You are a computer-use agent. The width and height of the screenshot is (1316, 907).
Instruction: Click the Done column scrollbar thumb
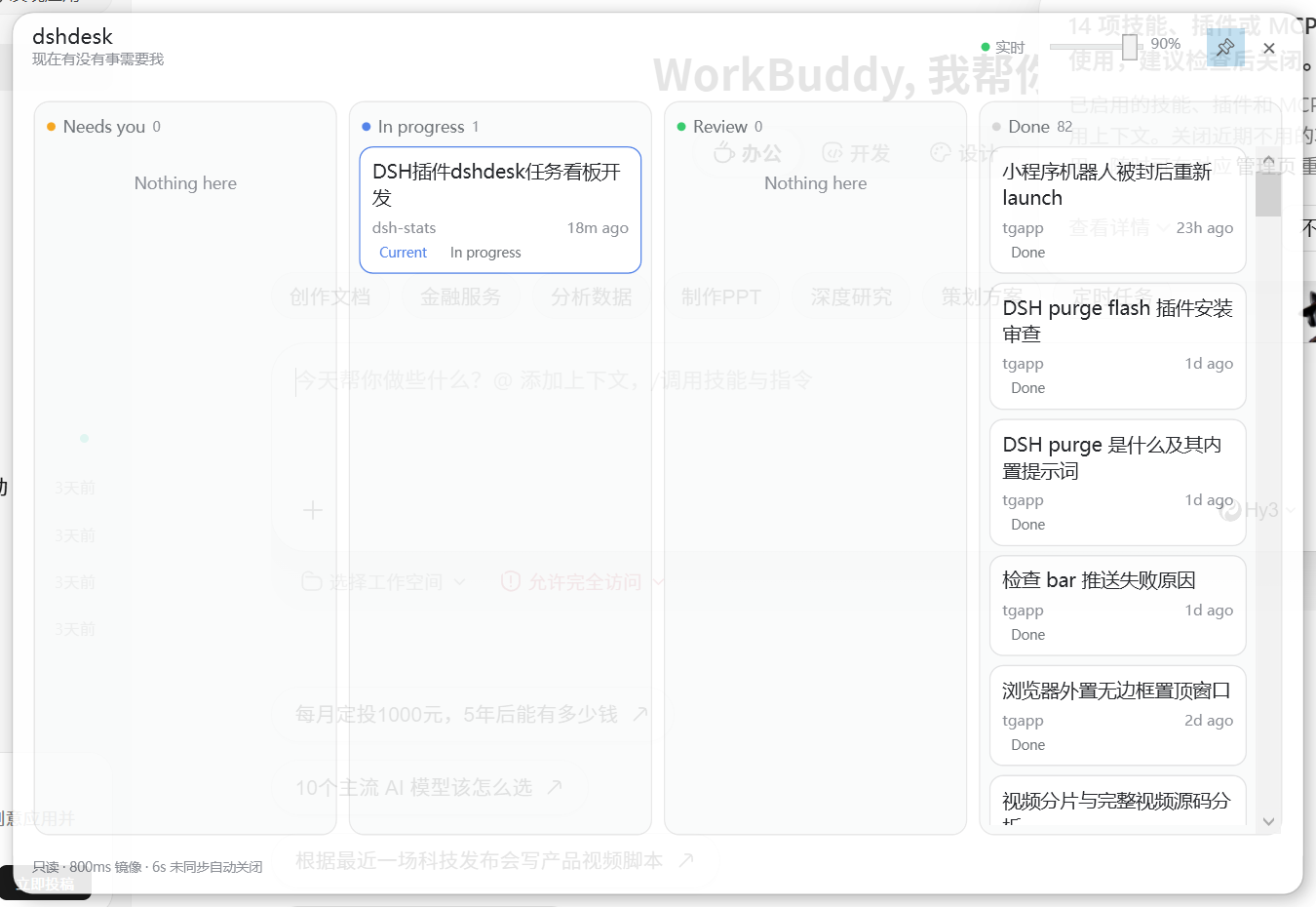tap(1268, 193)
